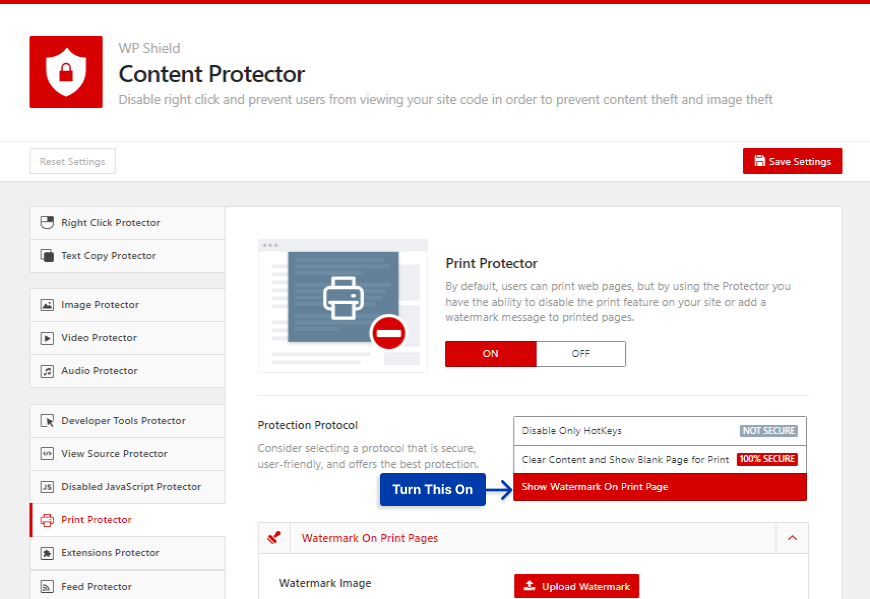This screenshot has height=599, width=870.
Task: Click the Watermark Image label
Action: pyautogui.click(x=325, y=583)
